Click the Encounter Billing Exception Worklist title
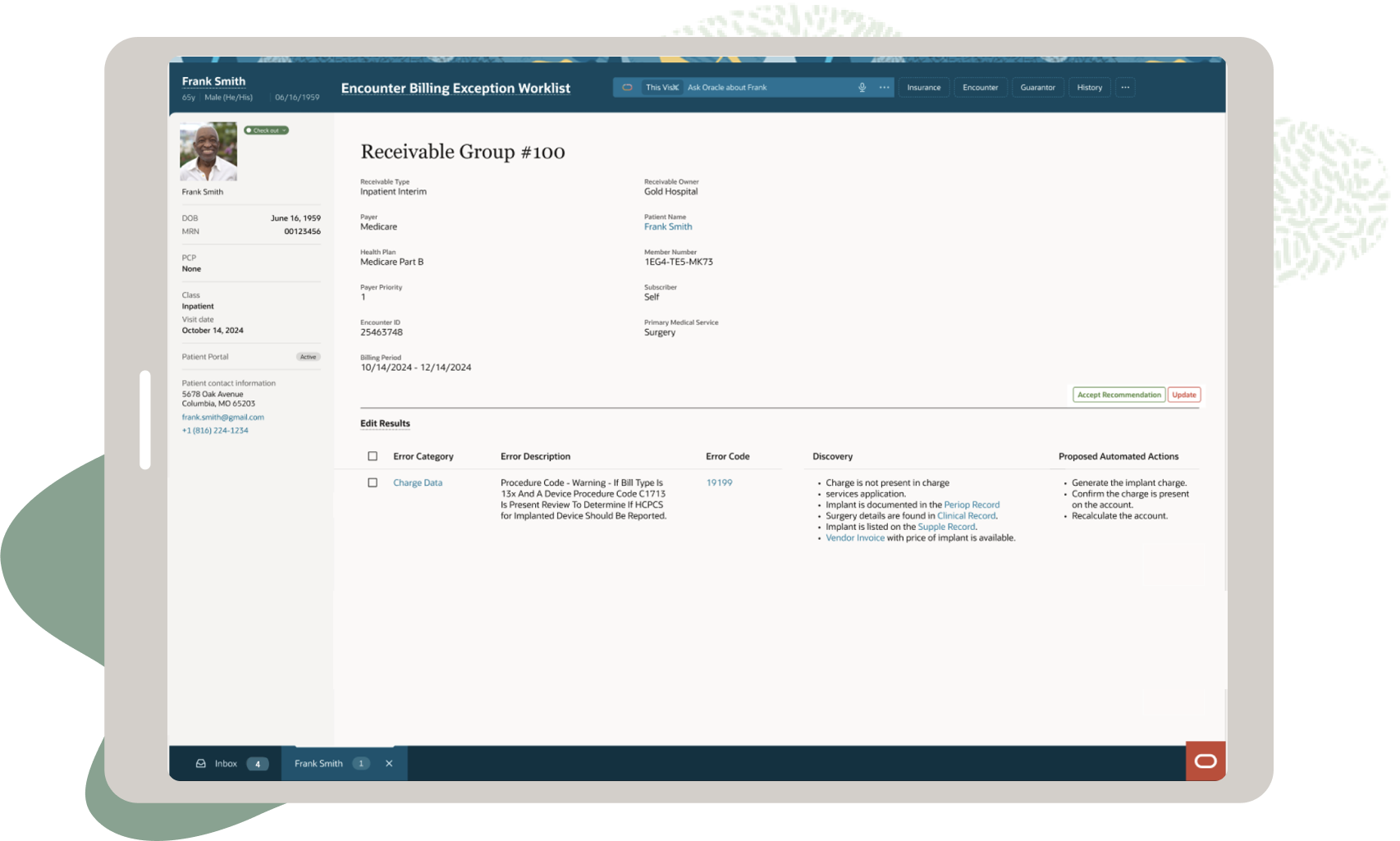Screen dimensions: 1400x841 coord(455,89)
